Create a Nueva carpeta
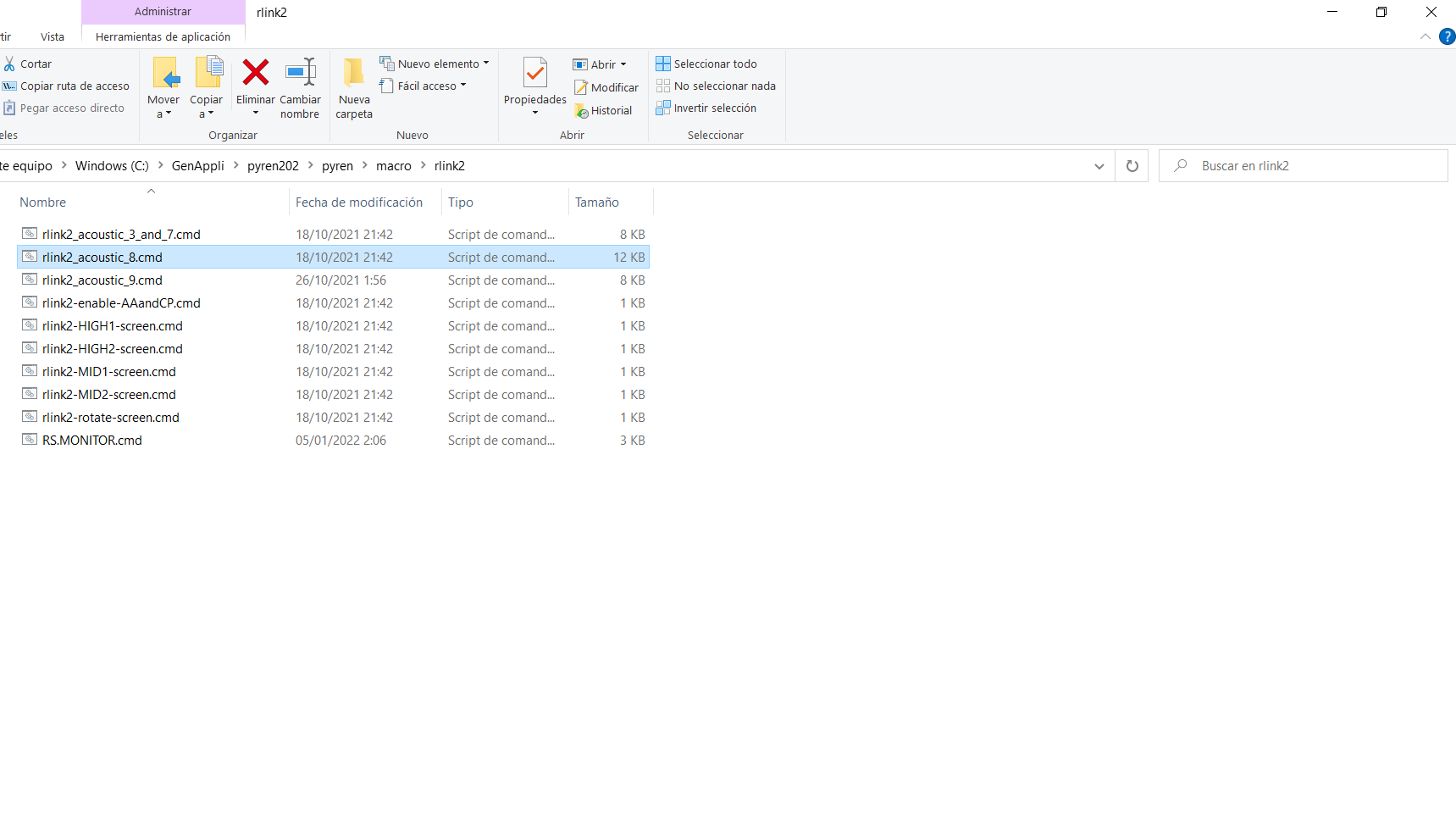Viewport: 1456px width, 832px height. point(354,88)
